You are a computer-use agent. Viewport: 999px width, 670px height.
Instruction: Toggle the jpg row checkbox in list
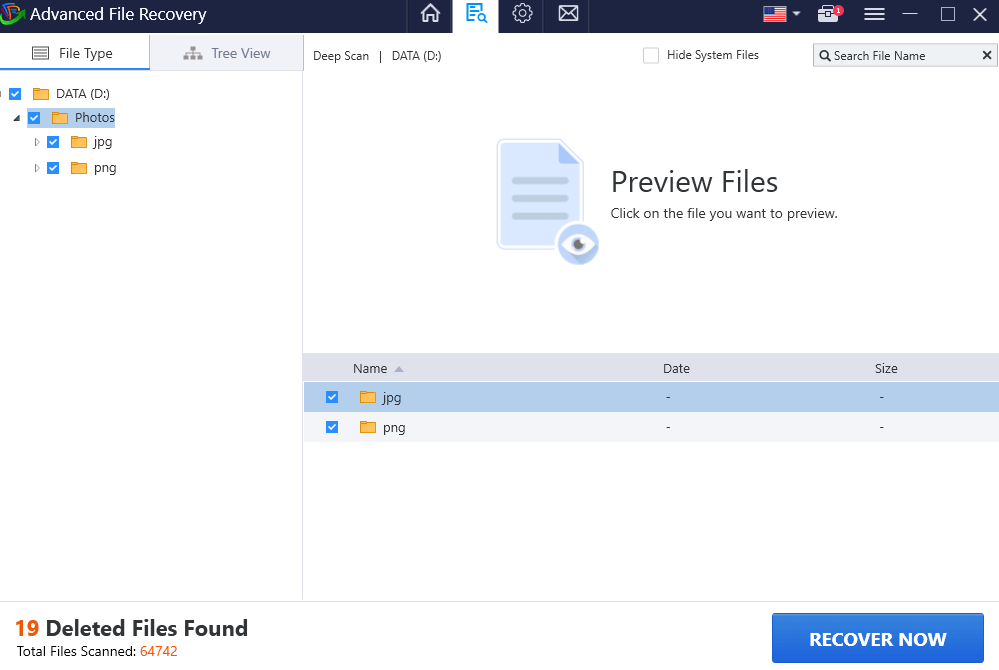pyautogui.click(x=332, y=397)
